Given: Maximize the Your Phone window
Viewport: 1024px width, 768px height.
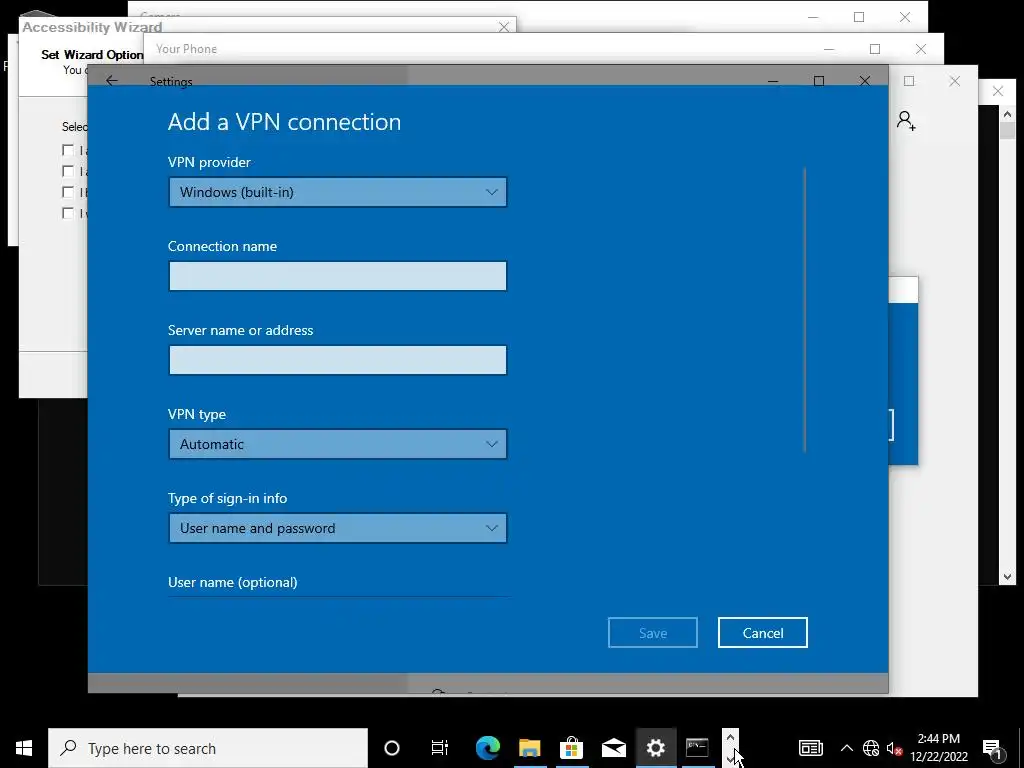Looking at the screenshot, I should pyautogui.click(x=875, y=49).
